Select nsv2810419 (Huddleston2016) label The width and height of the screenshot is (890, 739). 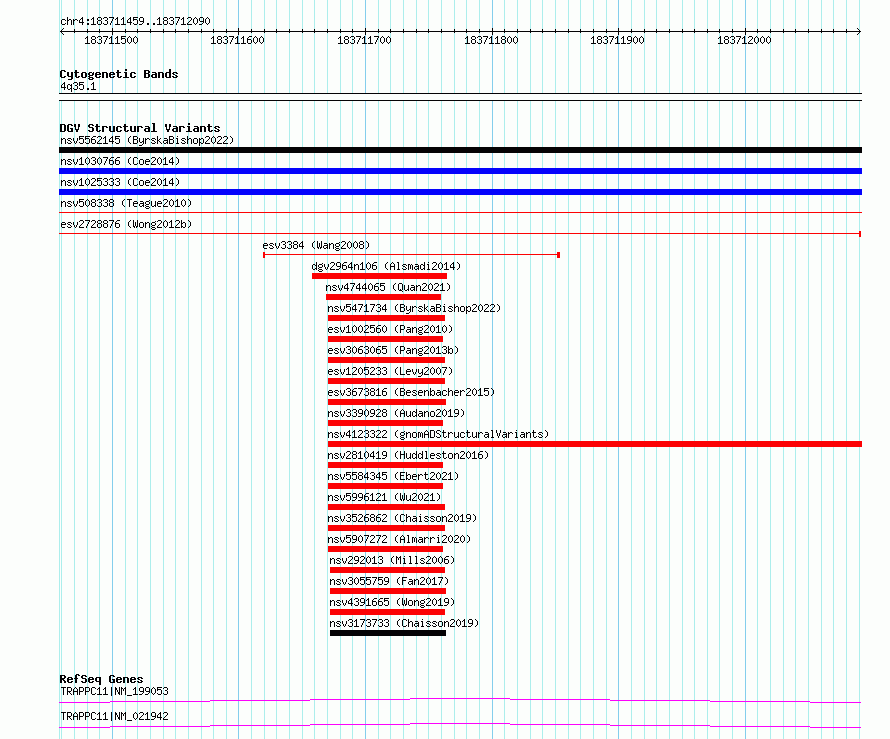pyautogui.click(x=408, y=455)
